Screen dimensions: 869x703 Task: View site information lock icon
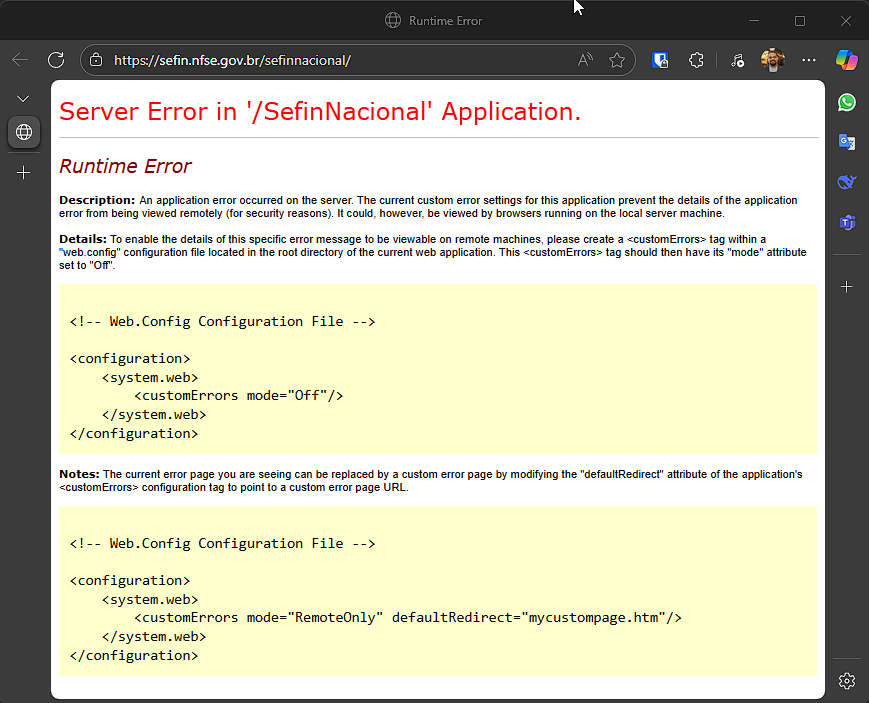point(96,60)
